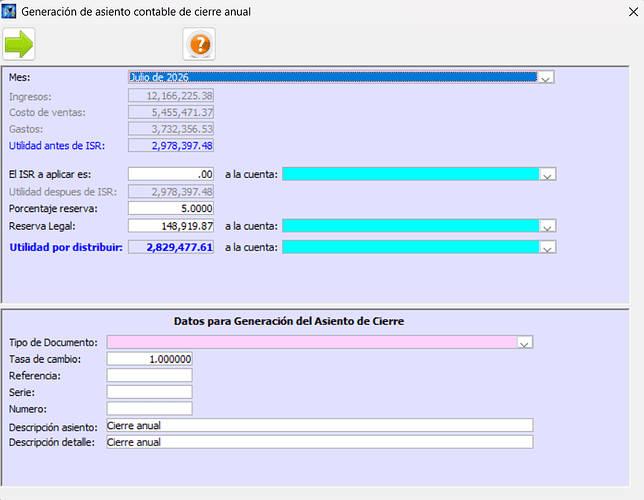644x500 pixels.
Task: Click the Reserva Legal amount field
Action: coord(171,226)
